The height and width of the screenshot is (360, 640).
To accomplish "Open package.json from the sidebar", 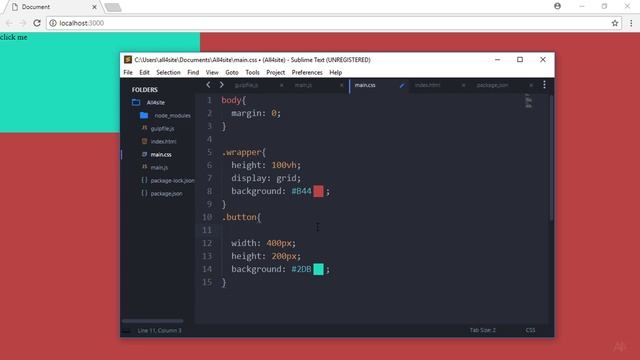I will (x=167, y=193).
